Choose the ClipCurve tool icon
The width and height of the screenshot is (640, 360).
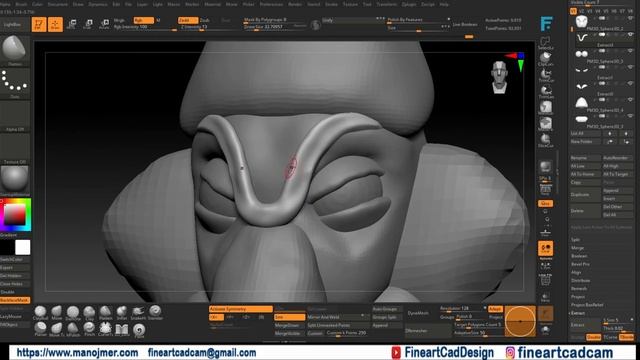[545, 59]
